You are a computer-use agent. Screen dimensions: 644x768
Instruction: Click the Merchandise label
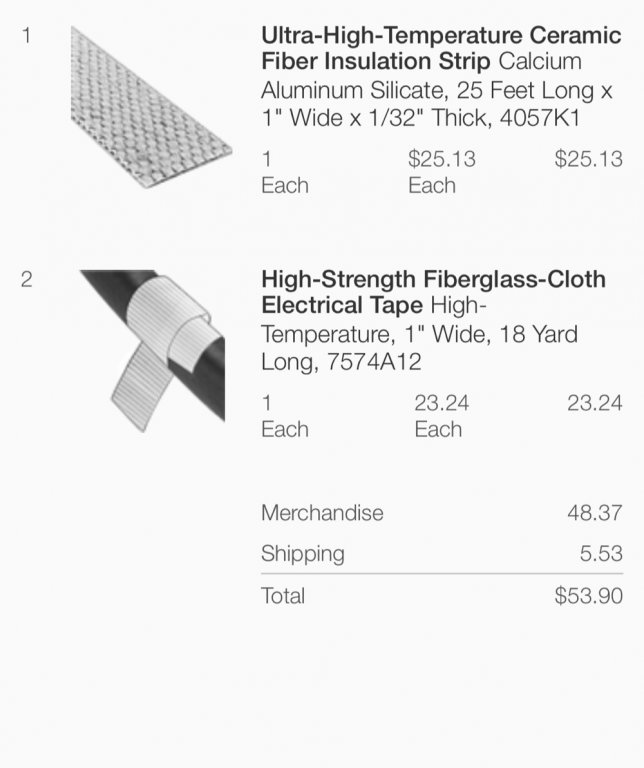322,513
